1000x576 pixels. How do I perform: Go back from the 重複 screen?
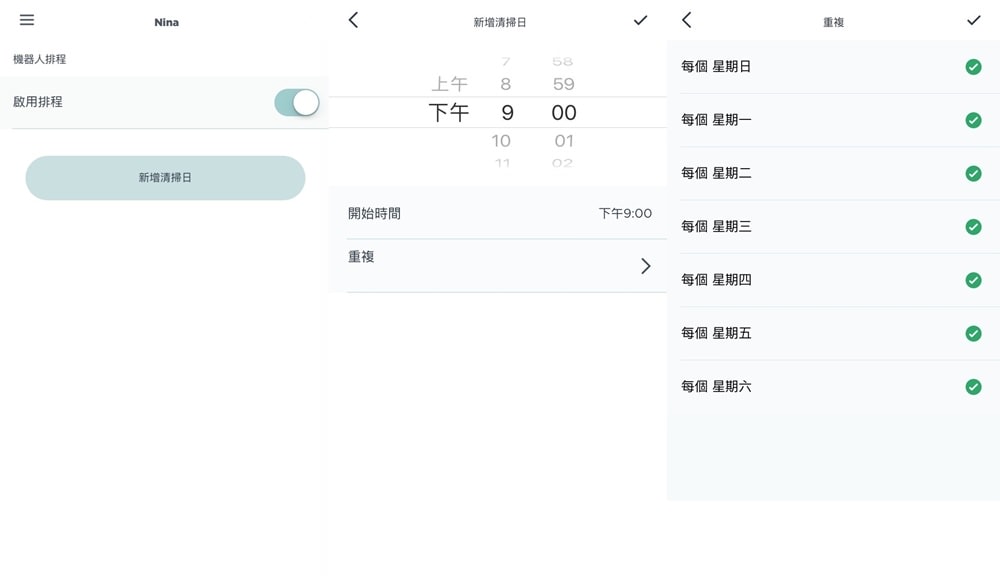point(687,20)
